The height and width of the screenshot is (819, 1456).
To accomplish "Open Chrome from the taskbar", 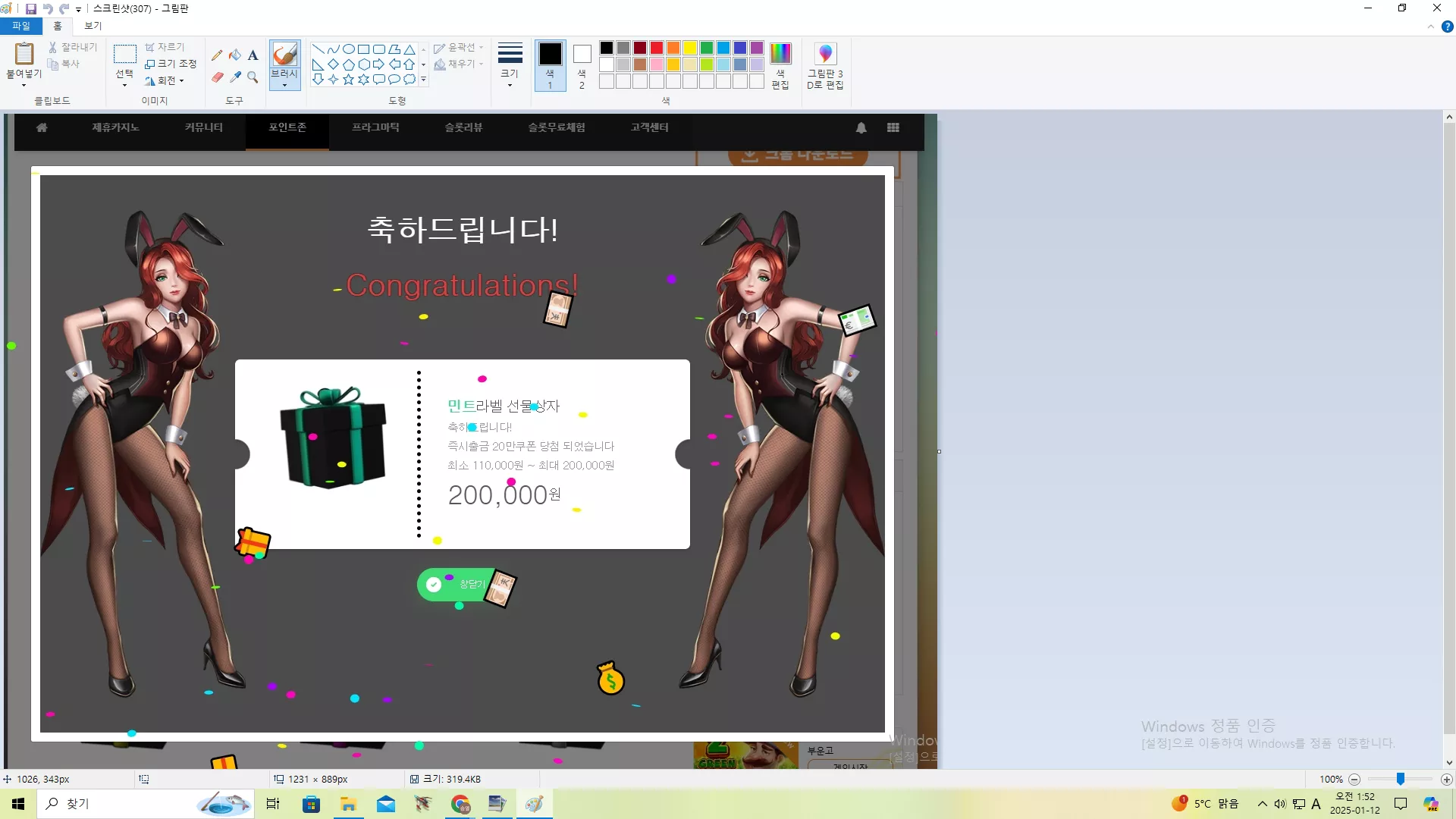I will 460,804.
